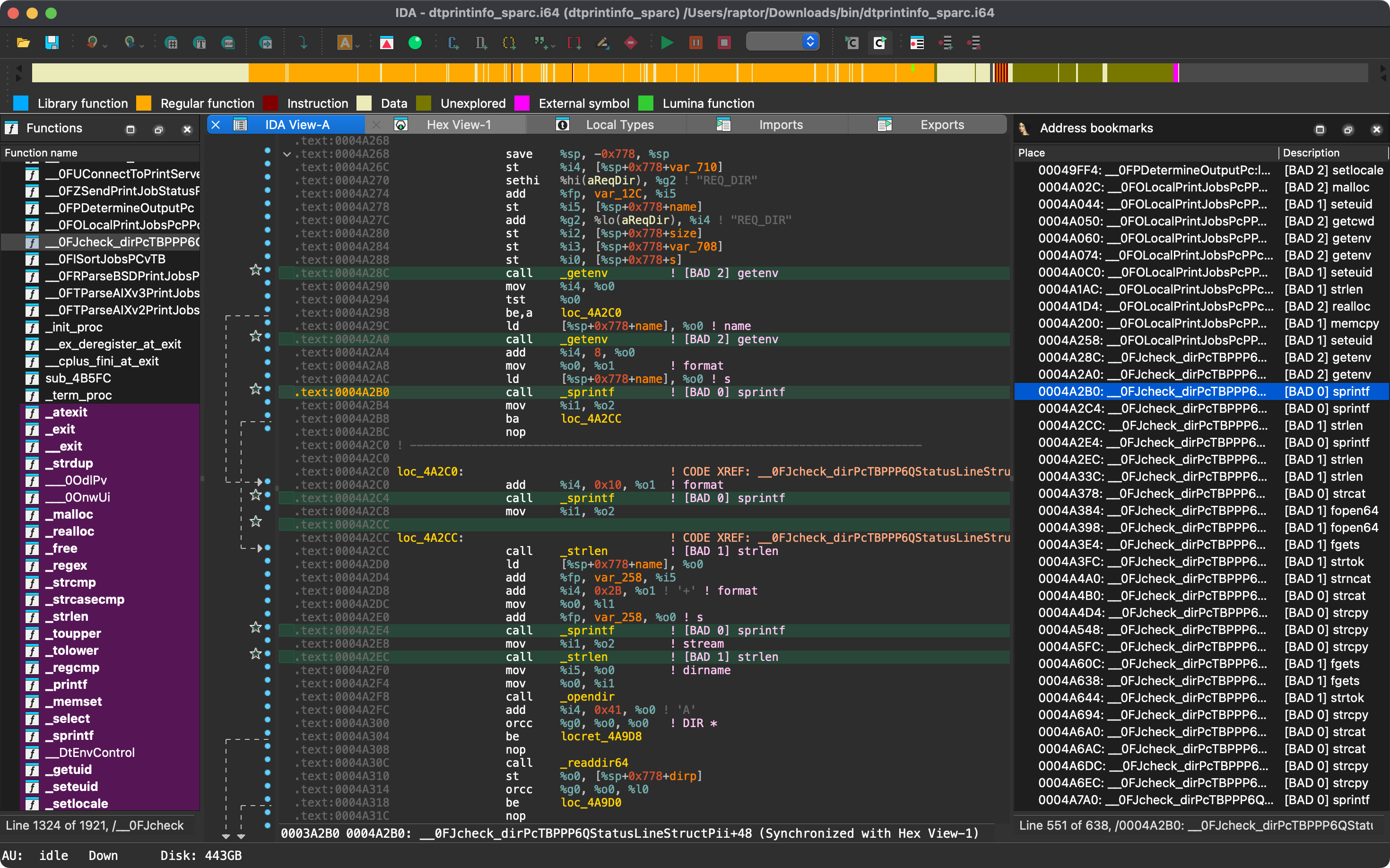
Task: Terminate the process with the red stop icon
Action: click(x=724, y=43)
